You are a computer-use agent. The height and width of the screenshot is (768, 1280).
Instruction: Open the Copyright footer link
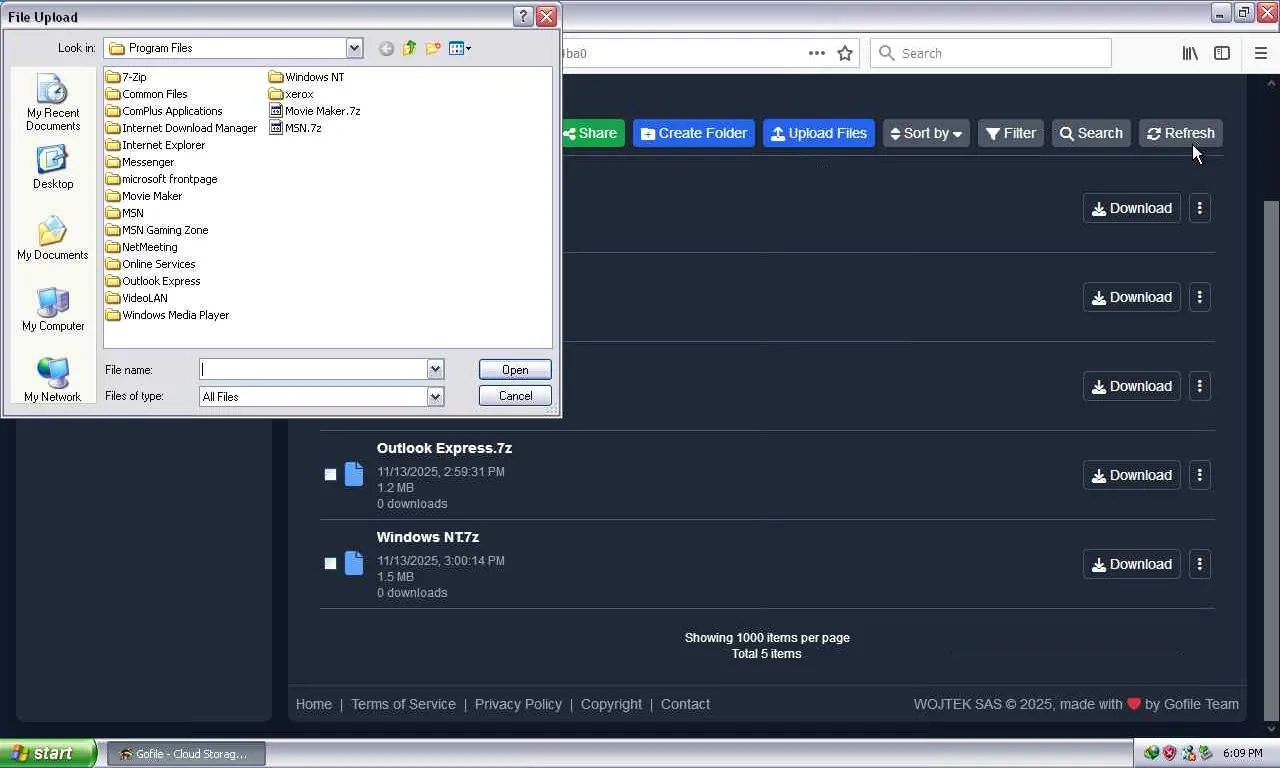point(611,704)
